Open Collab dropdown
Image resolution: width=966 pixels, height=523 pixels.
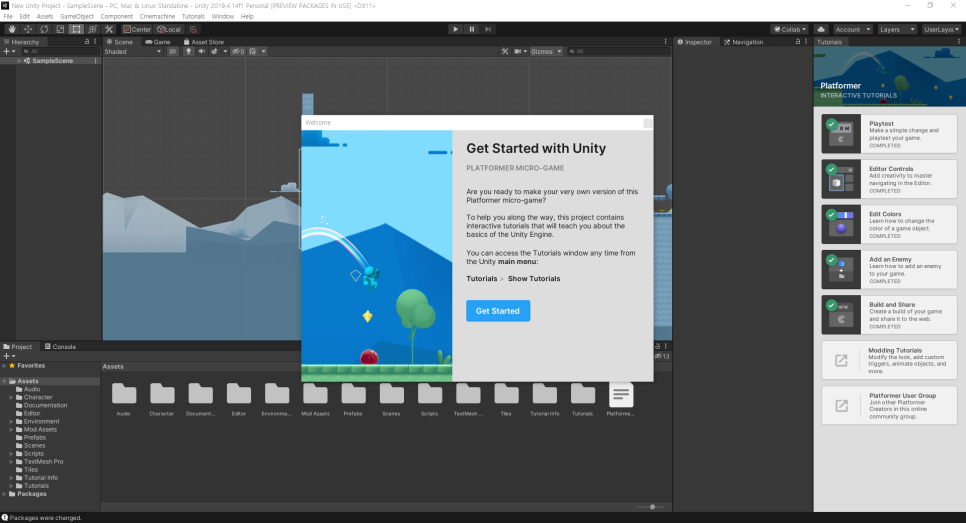[790, 29]
